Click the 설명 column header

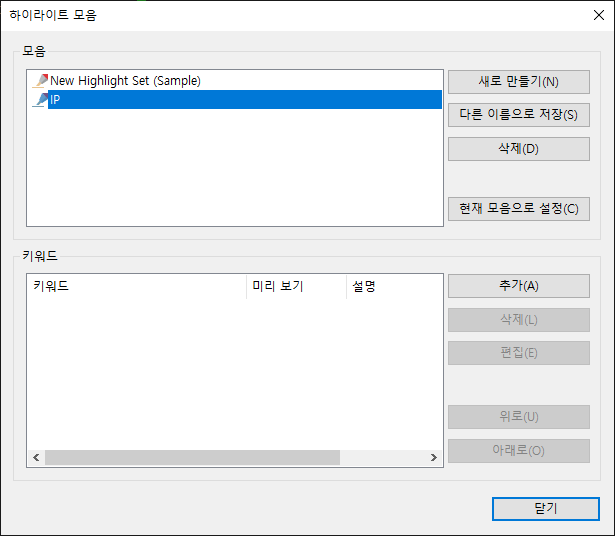395,287
